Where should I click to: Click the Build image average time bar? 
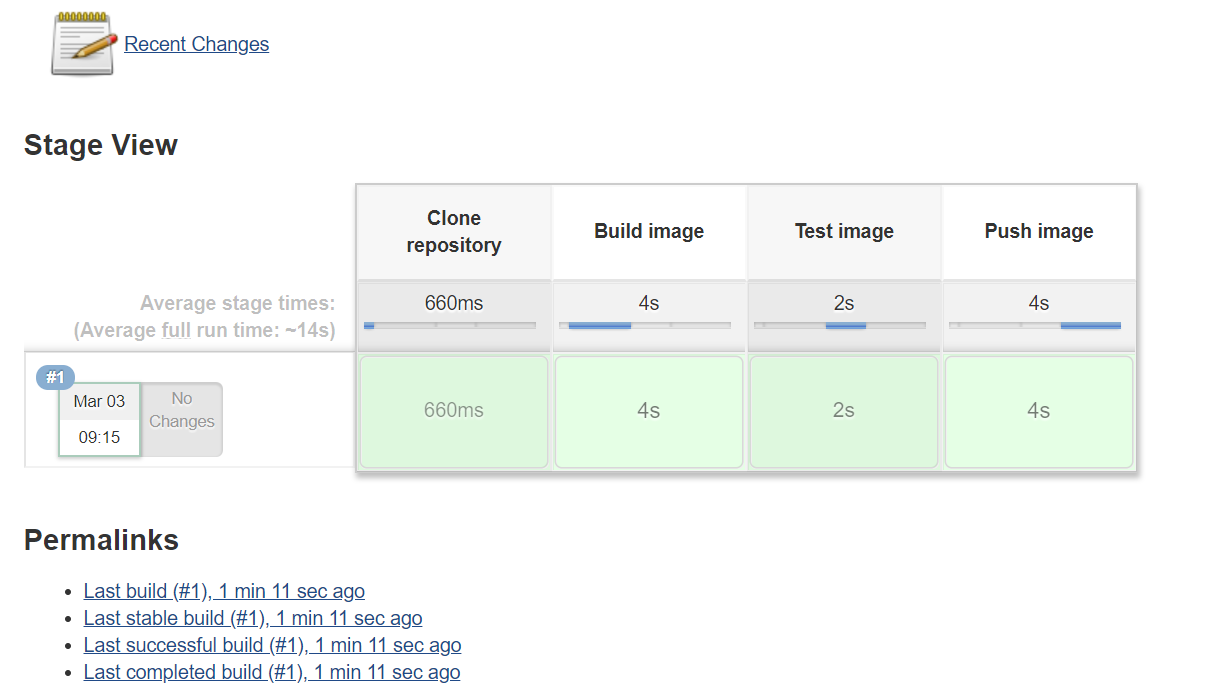pos(645,325)
